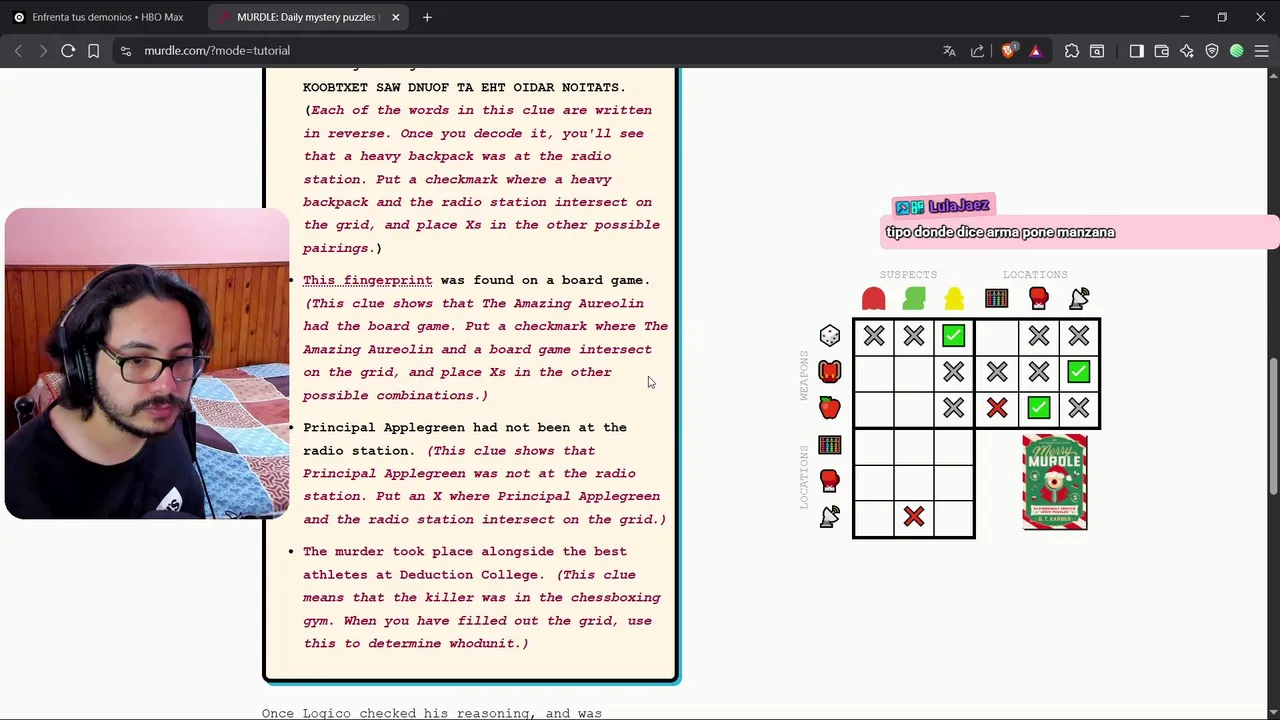Open the Brave VPN shield icon
1280x720 pixels.
1212,51
